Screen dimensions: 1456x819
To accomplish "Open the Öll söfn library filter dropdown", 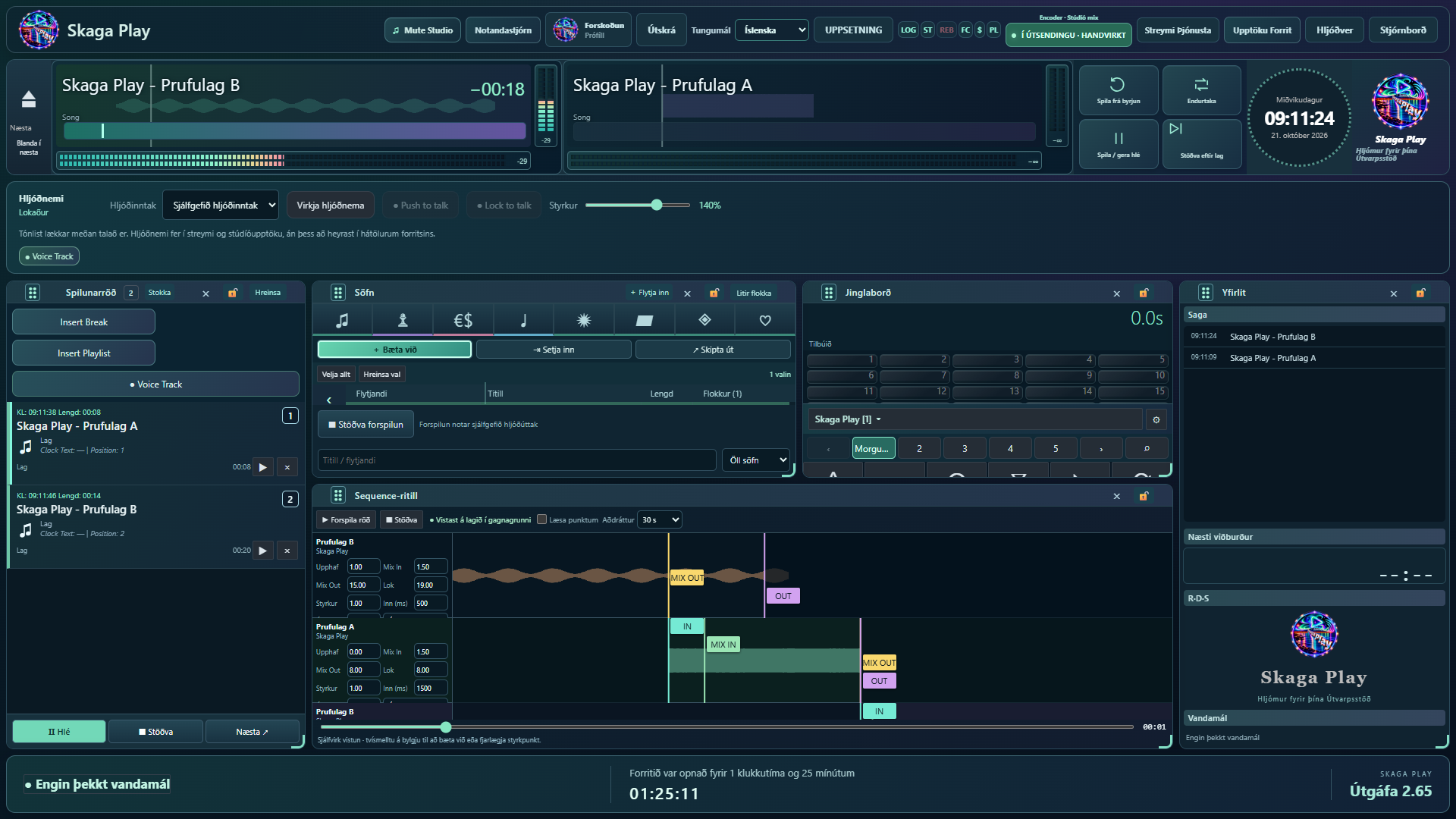I will 756,460.
